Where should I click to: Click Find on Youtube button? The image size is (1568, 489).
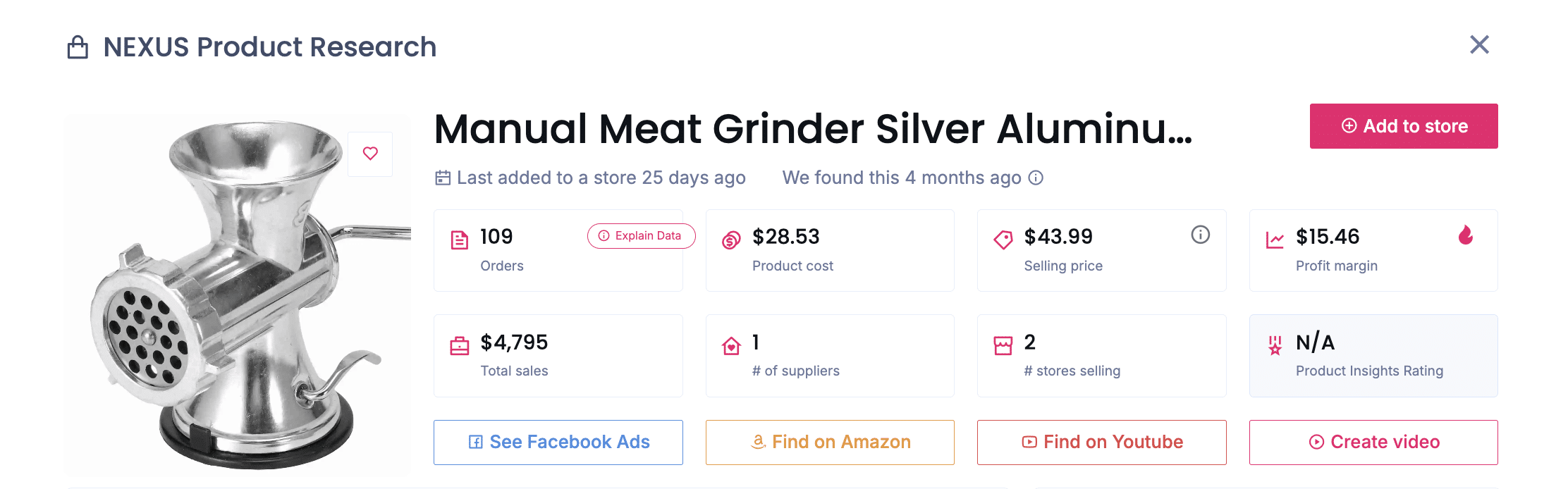(1101, 442)
